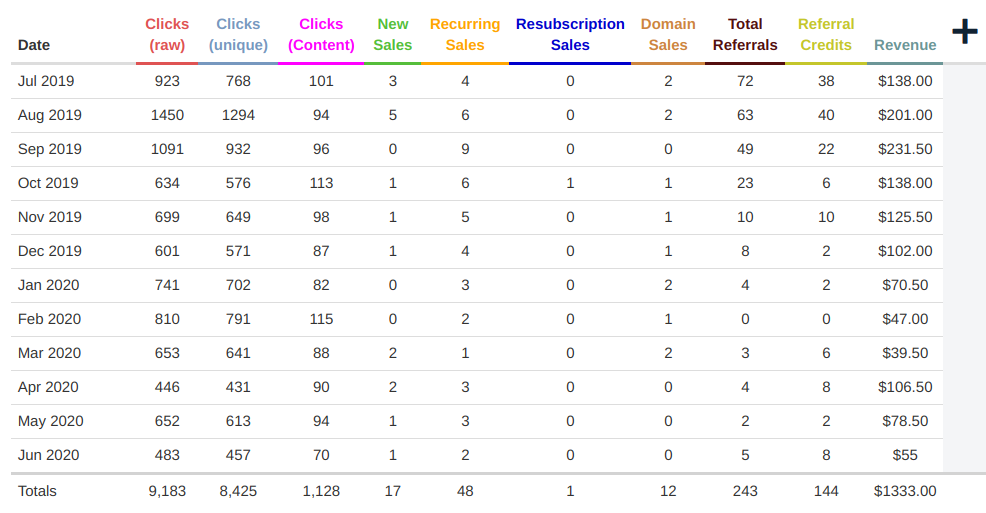Select the Aug 2019 revenue cell $201.00
986x513 pixels.
click(x=905, y=115)
